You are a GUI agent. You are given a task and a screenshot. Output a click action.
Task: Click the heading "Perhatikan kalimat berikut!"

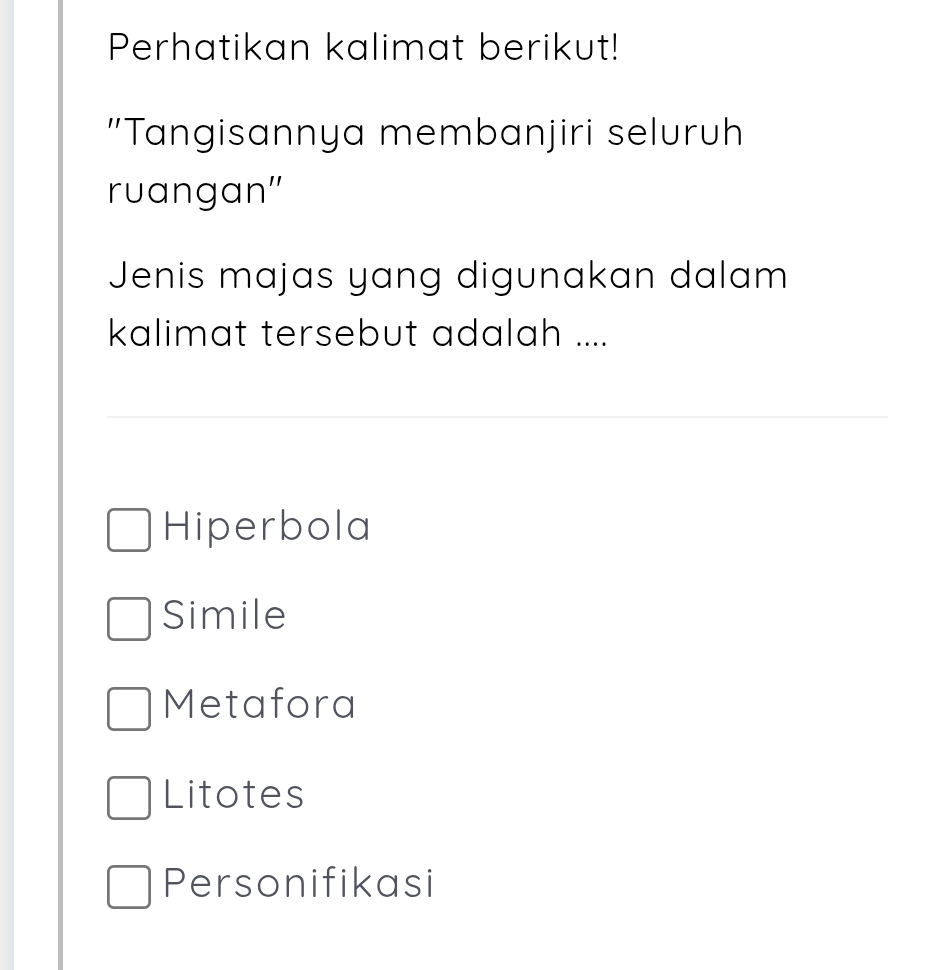(x=364, y=47)
